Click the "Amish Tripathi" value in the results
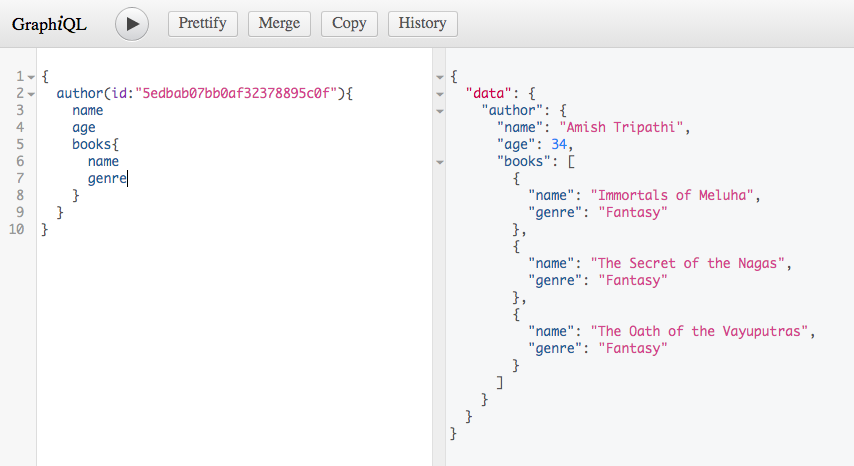 (623, 127)
